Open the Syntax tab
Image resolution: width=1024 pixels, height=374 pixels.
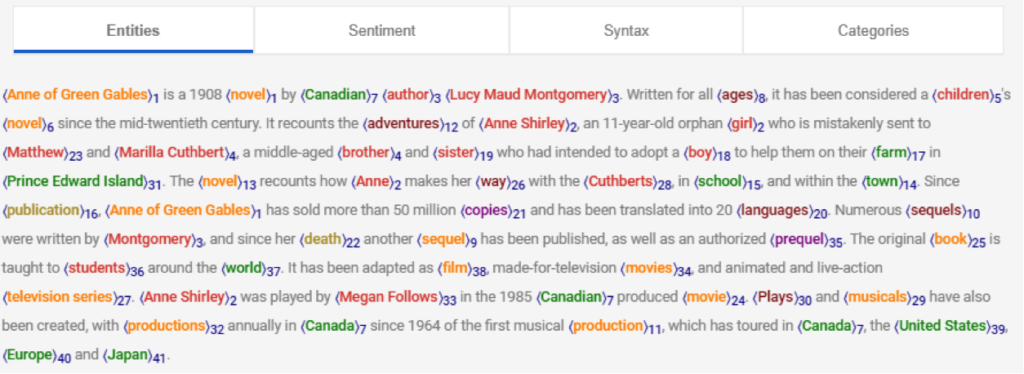coord(626,31)
